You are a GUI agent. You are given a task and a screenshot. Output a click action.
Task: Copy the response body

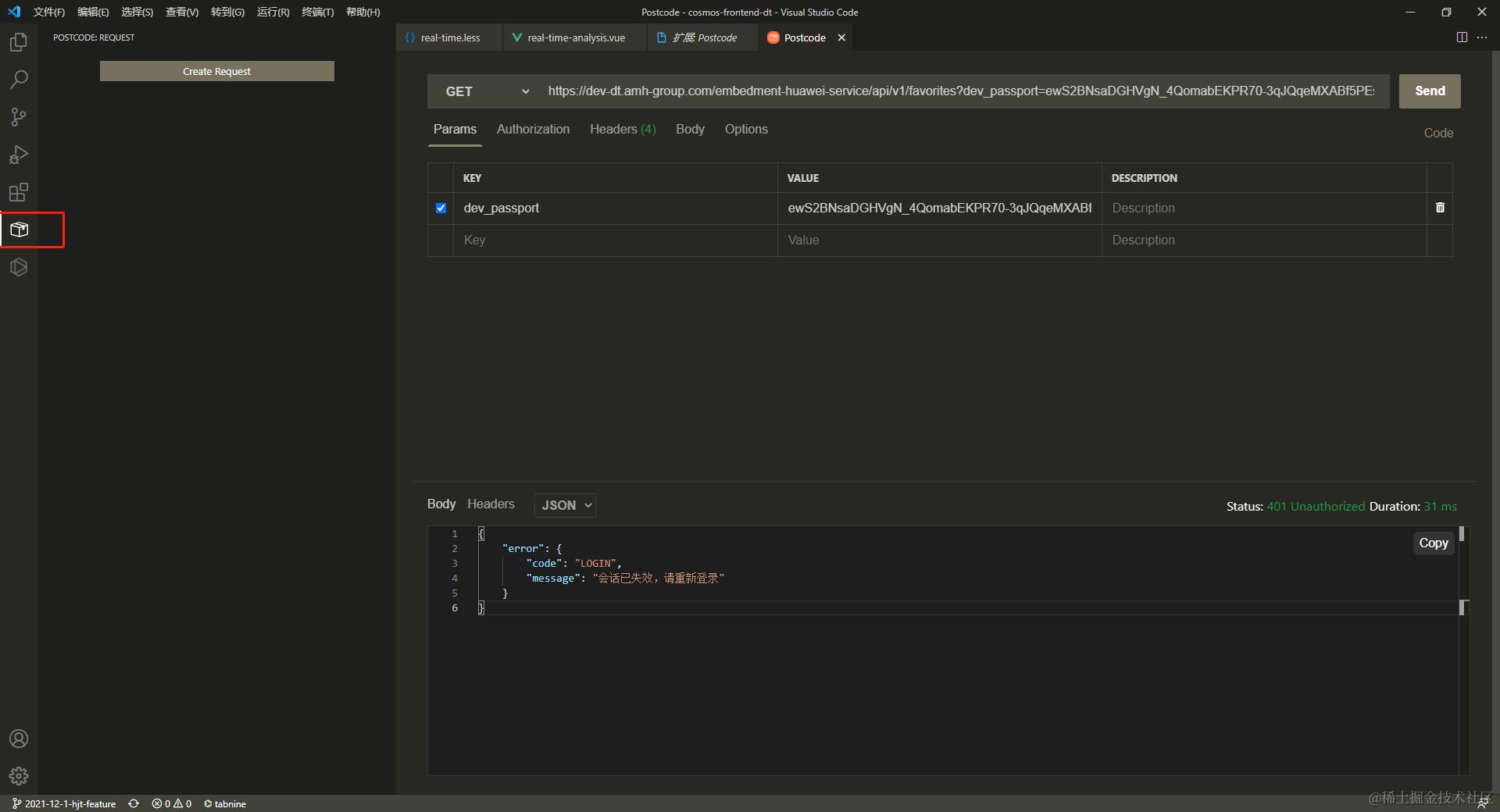pyautogui.click(x=1434, y=543)
